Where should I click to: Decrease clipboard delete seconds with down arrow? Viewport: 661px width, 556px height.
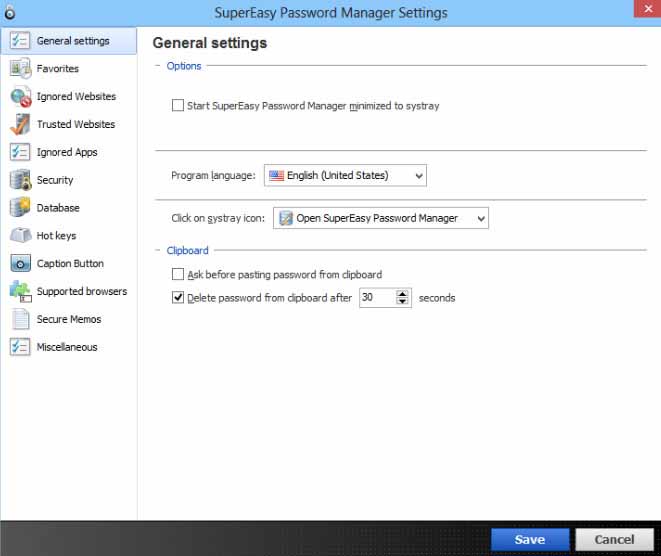tap(403, 301)
